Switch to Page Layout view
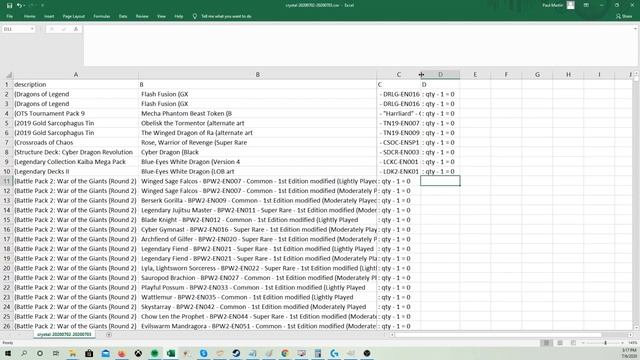Viewport: 640px width, 360px height. (x=560, y=343)
